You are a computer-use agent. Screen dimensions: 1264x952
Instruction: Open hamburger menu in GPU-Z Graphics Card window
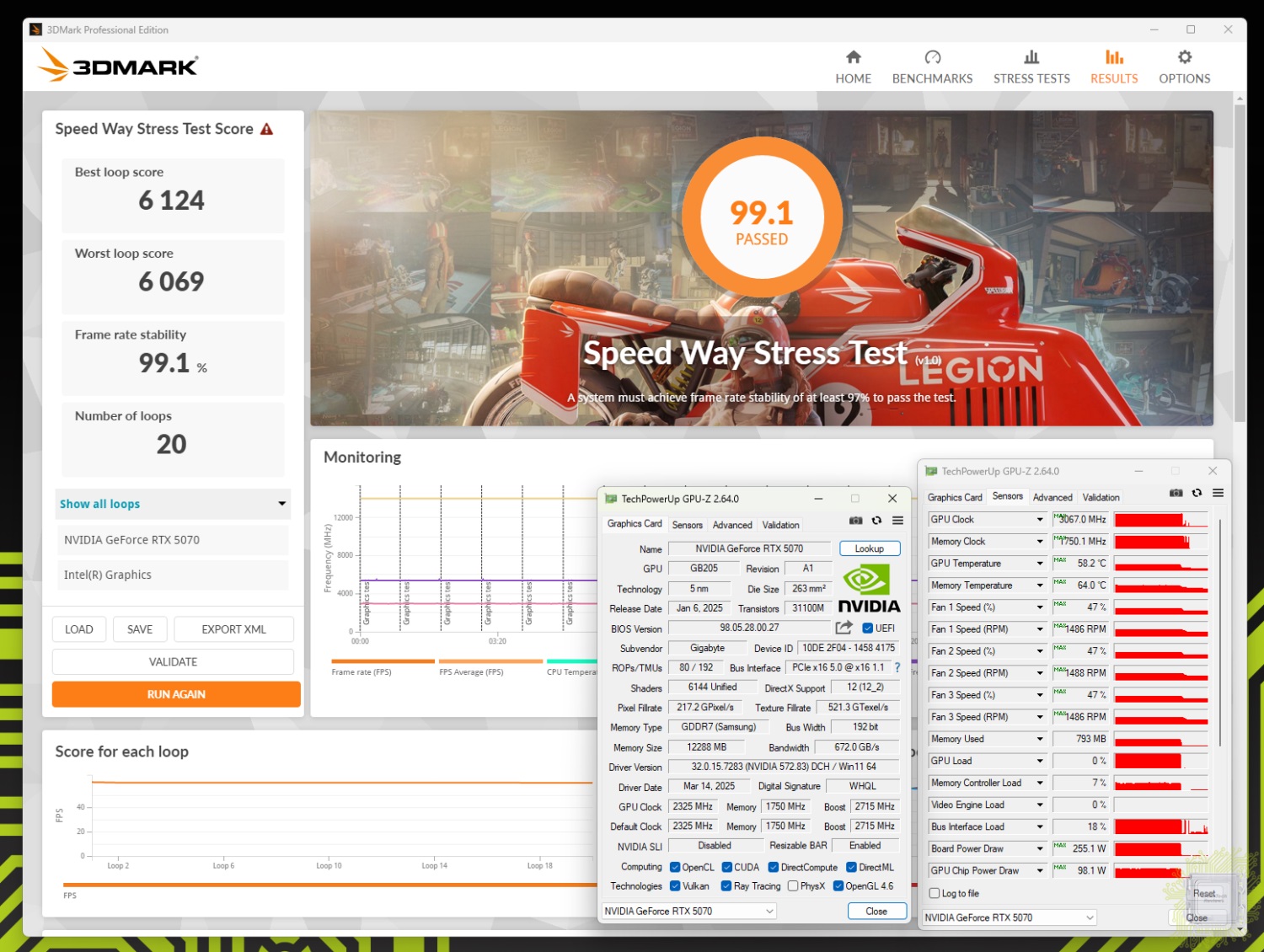point(898,521)
